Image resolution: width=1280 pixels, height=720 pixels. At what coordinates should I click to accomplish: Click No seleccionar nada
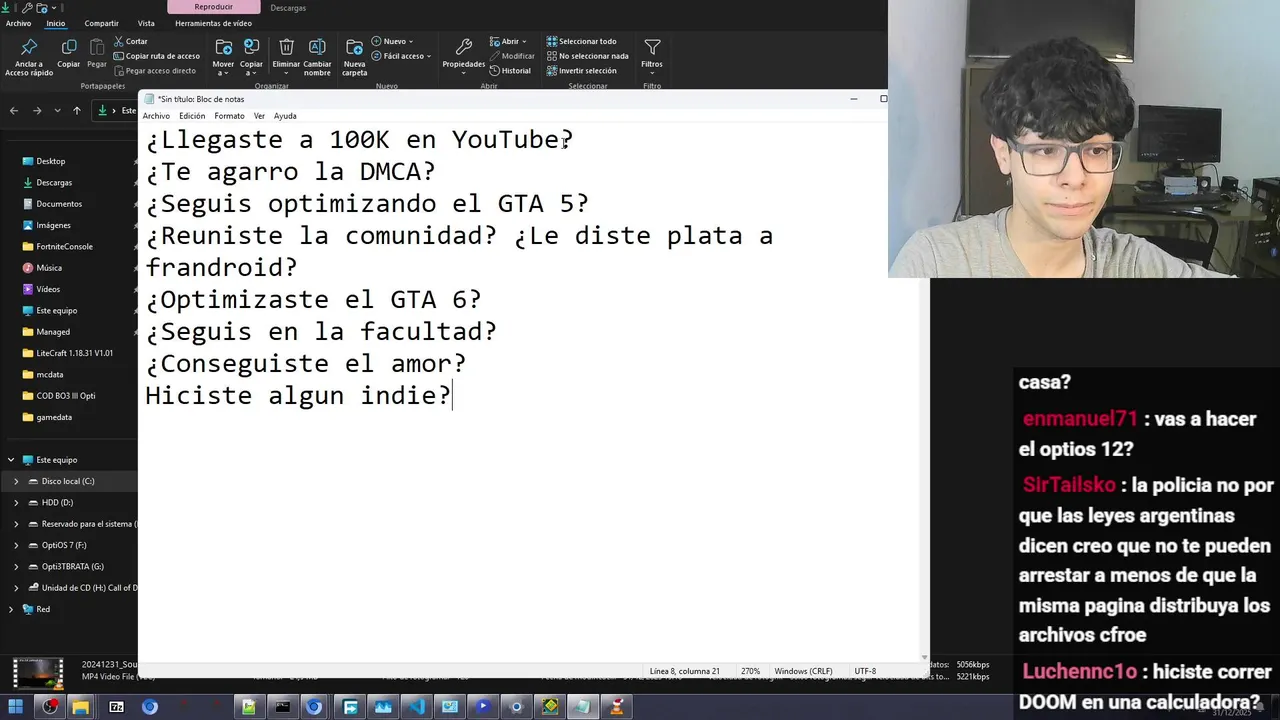[588, 56]
